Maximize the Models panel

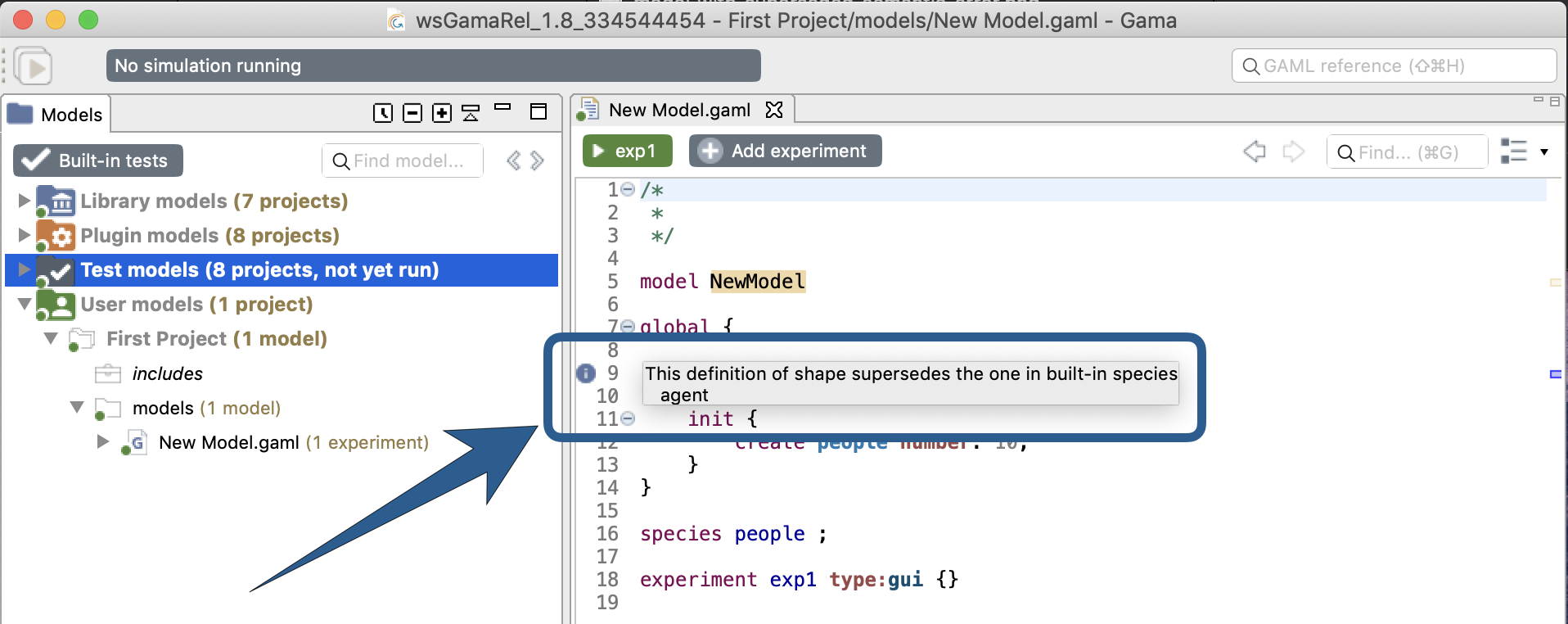(x=538, y=111)
